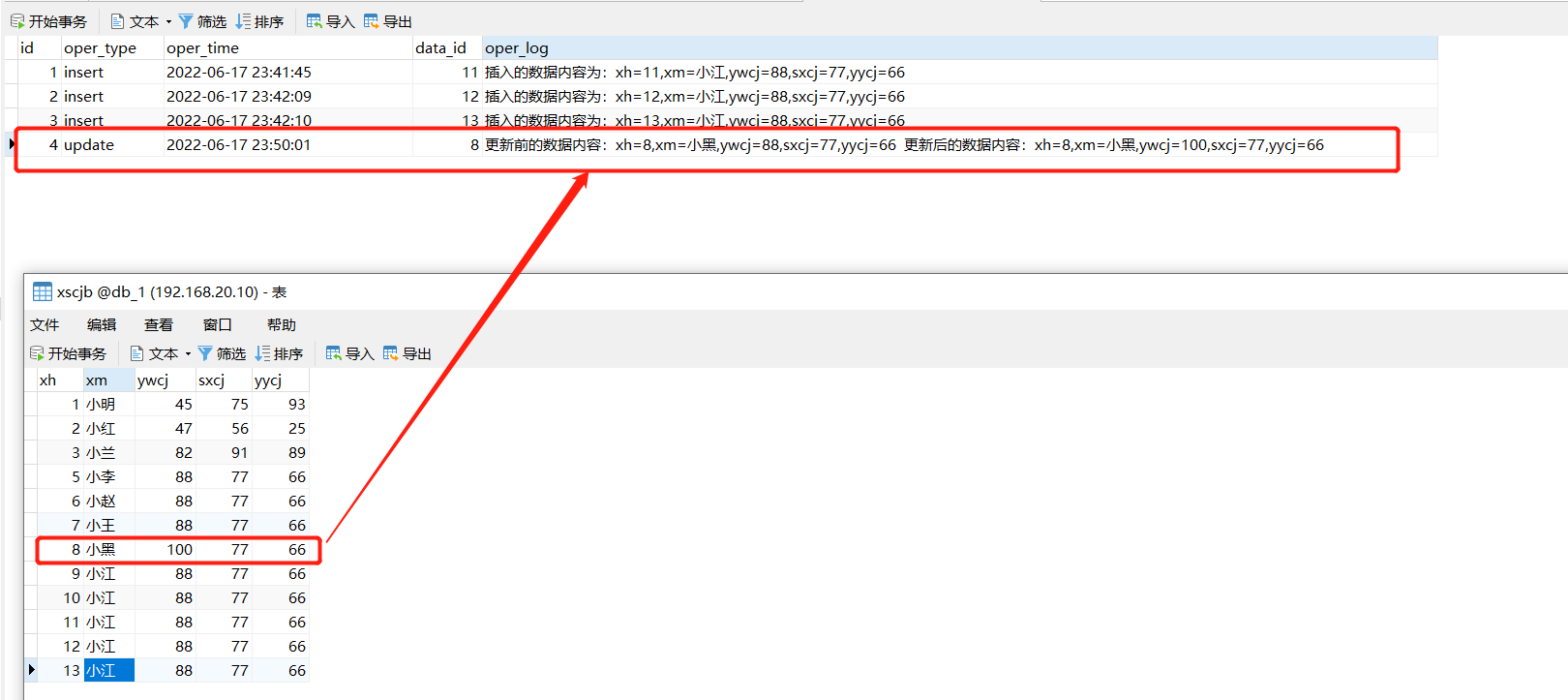Click the name cell 小王
The width and height of the screenshot is (1568, 700).
coord(109,526)
